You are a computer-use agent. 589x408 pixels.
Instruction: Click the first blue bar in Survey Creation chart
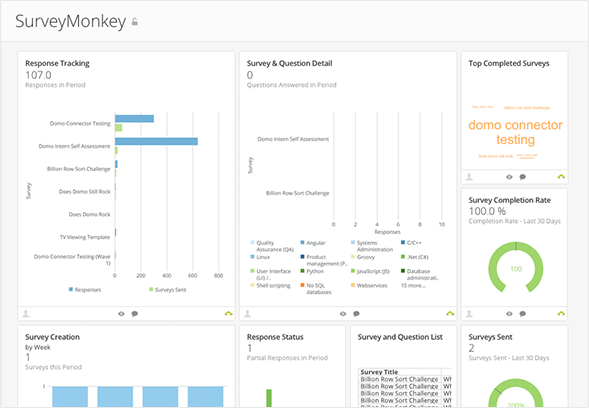[70, 396]
